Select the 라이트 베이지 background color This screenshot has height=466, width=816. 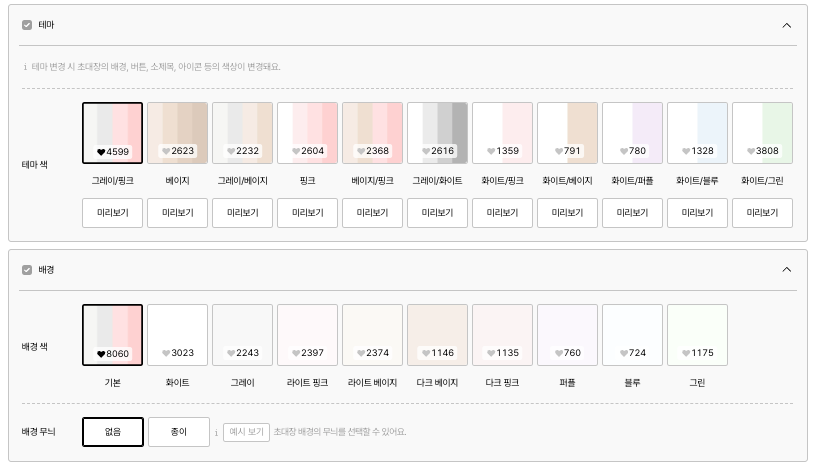[373, 335]
